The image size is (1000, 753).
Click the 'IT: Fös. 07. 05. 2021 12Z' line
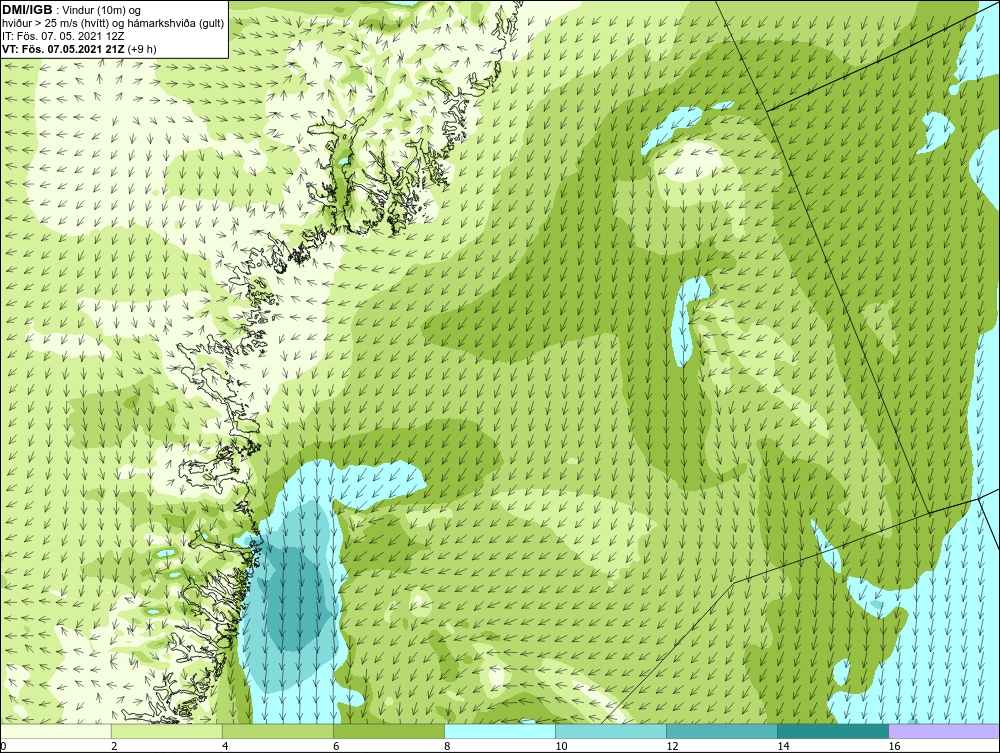(61, 36)
